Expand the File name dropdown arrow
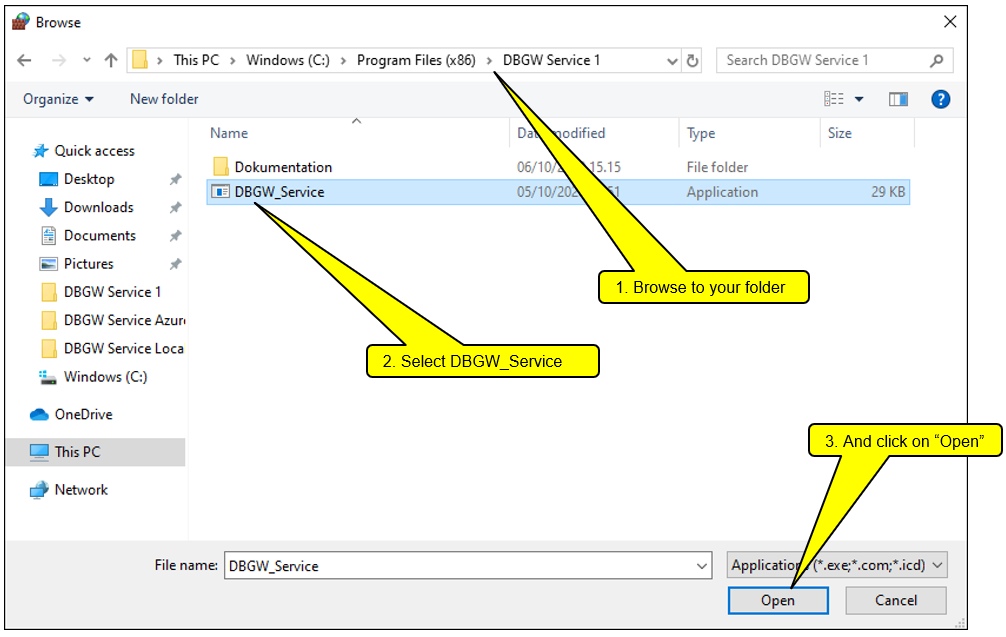The width and height of the screenshot is (1006, 637). 702,566
